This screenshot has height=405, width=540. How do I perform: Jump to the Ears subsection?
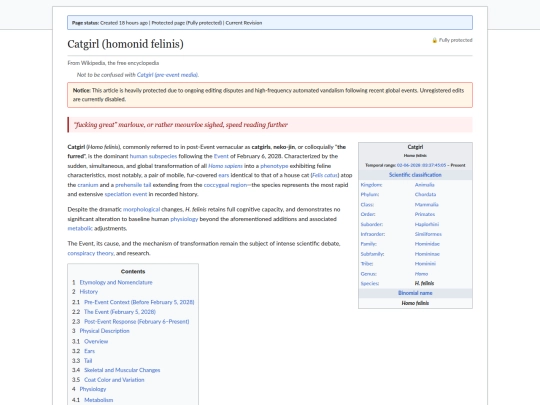pos(89,351)
